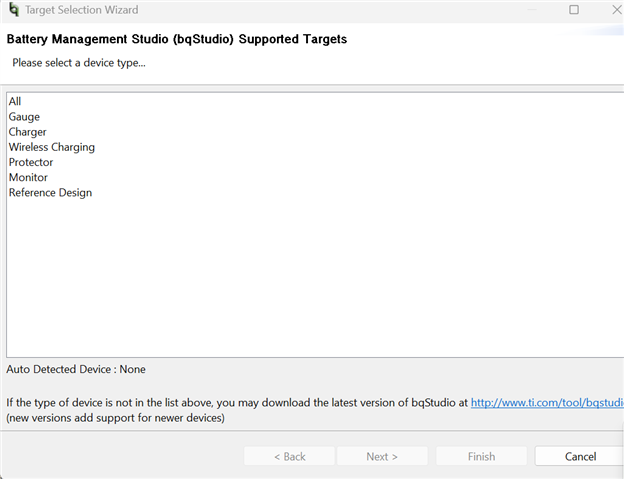624x479 pixels.
Task: Click the Next > button
Action: (382, 456)
